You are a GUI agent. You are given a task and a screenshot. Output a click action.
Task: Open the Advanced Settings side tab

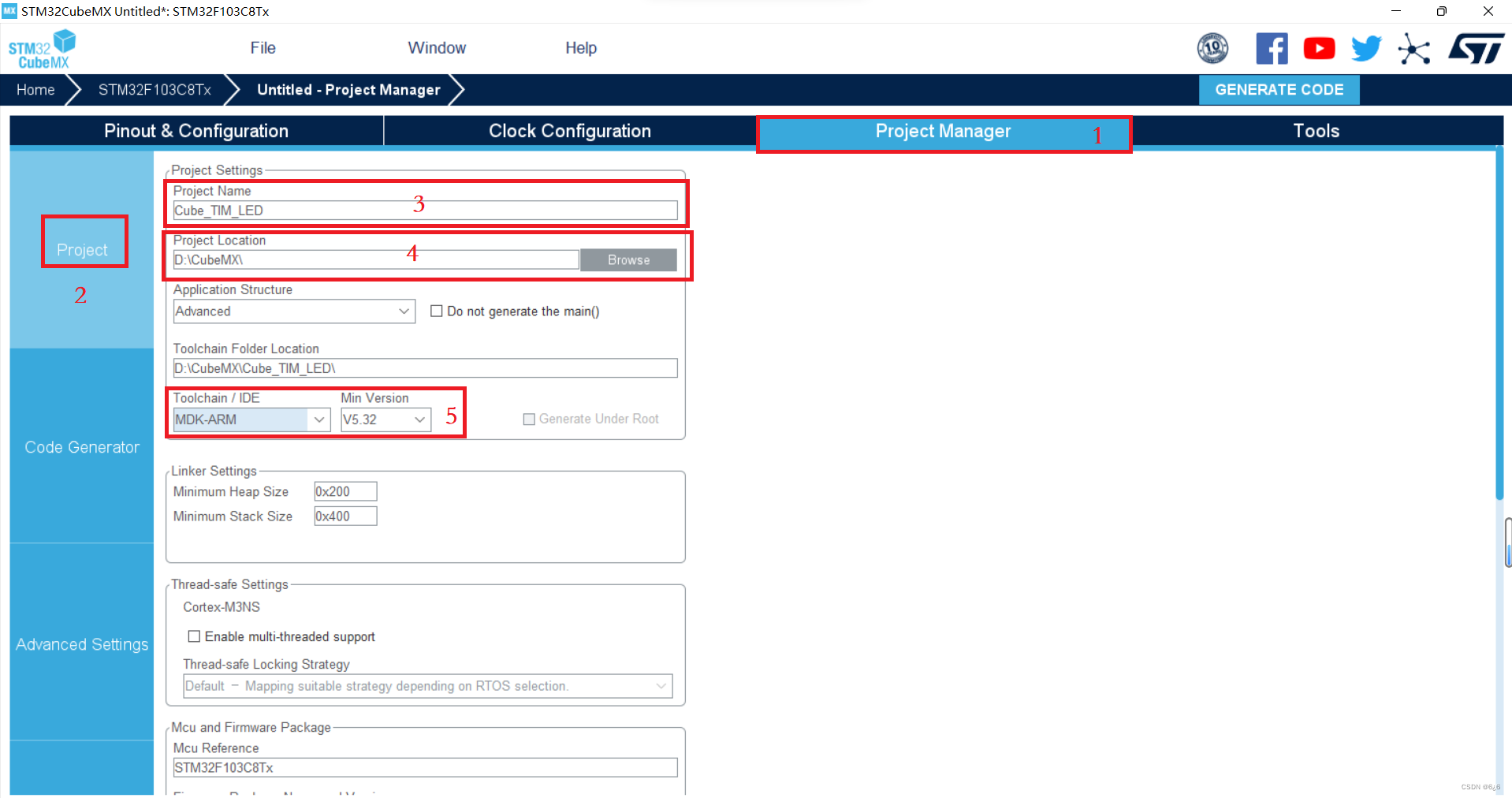[82, 644]
